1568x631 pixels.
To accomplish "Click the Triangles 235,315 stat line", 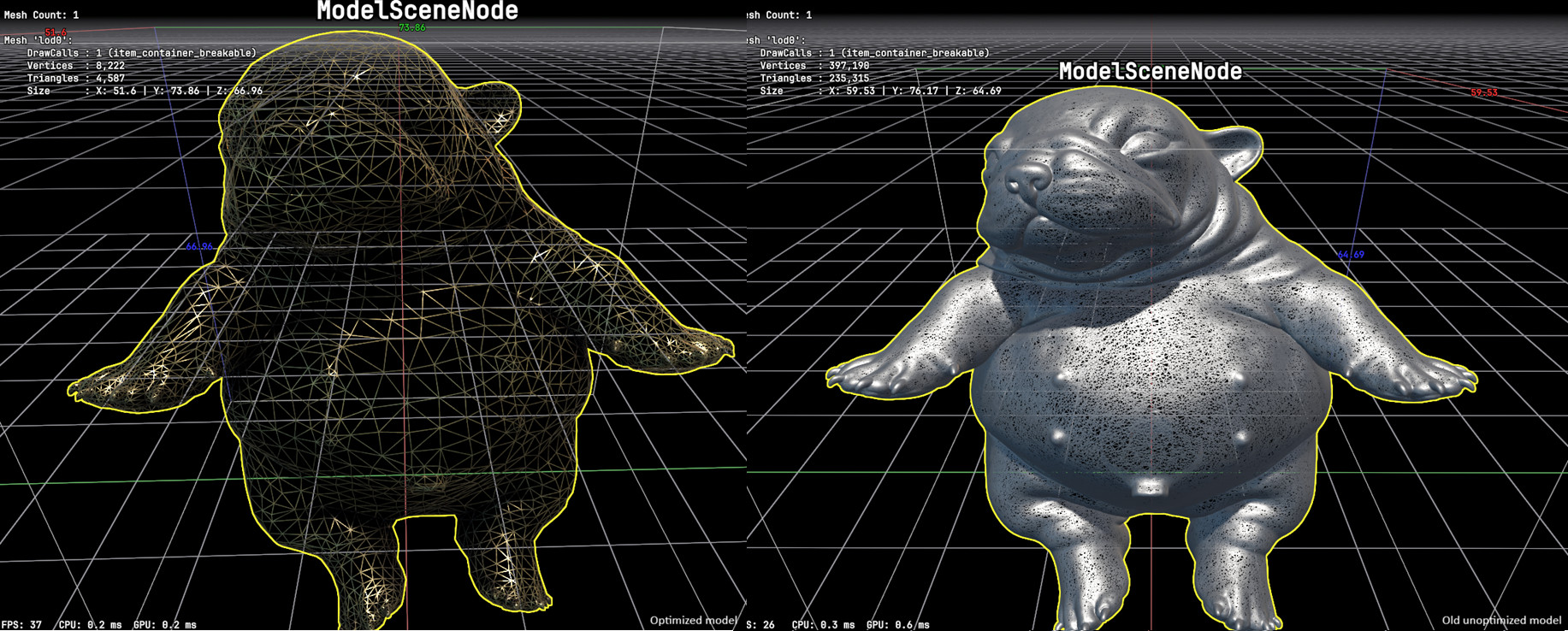I will pyautogui.click(x=814, y=79).
